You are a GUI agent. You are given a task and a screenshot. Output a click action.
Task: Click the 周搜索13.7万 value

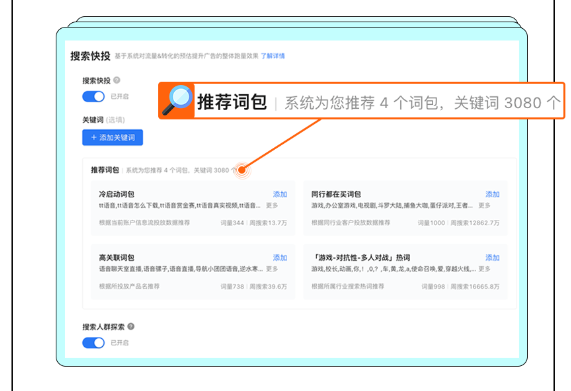click(268, 223)
